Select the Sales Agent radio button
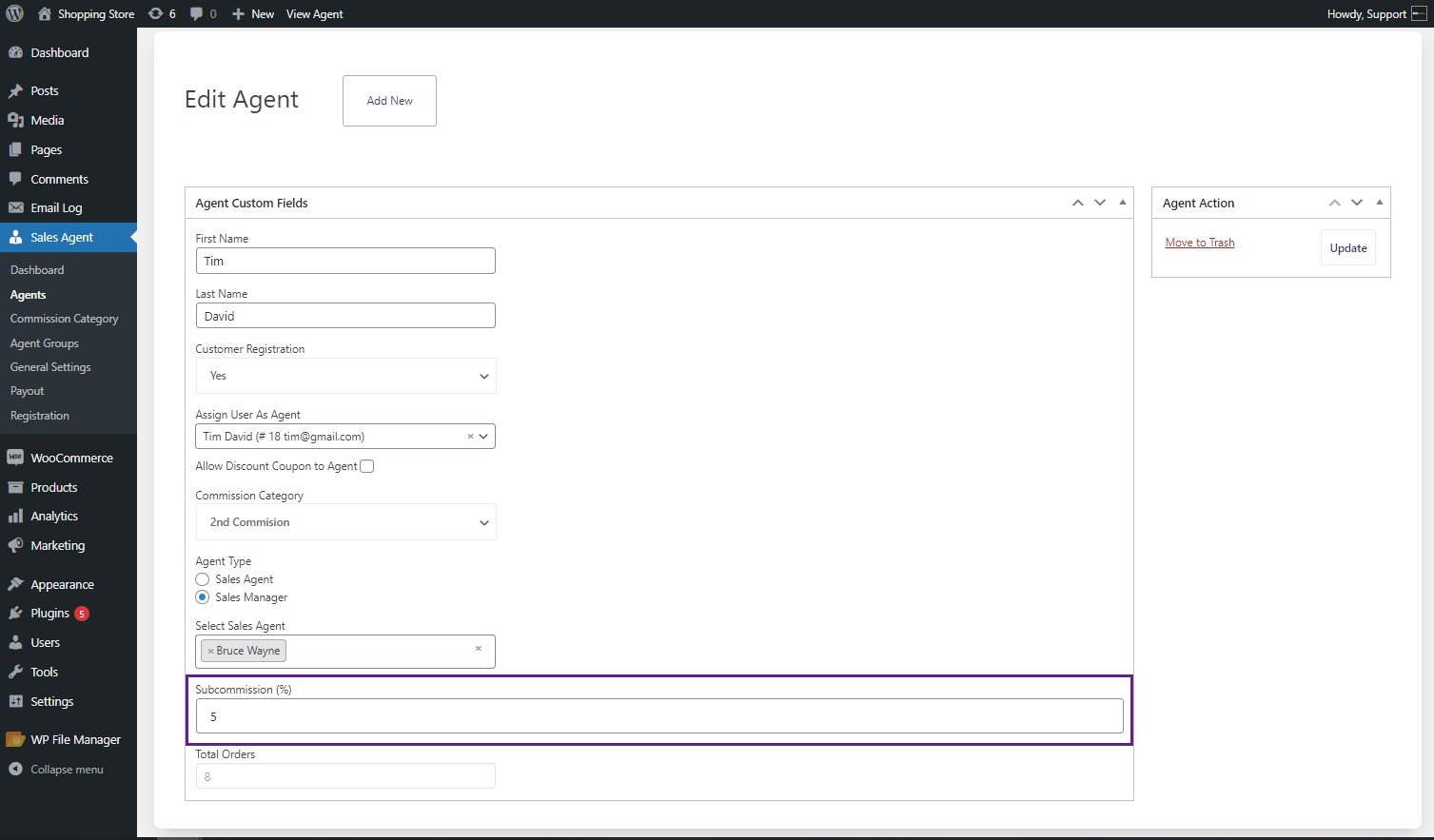The height and width of the screenshot is (840, 1434). point(202,579)
